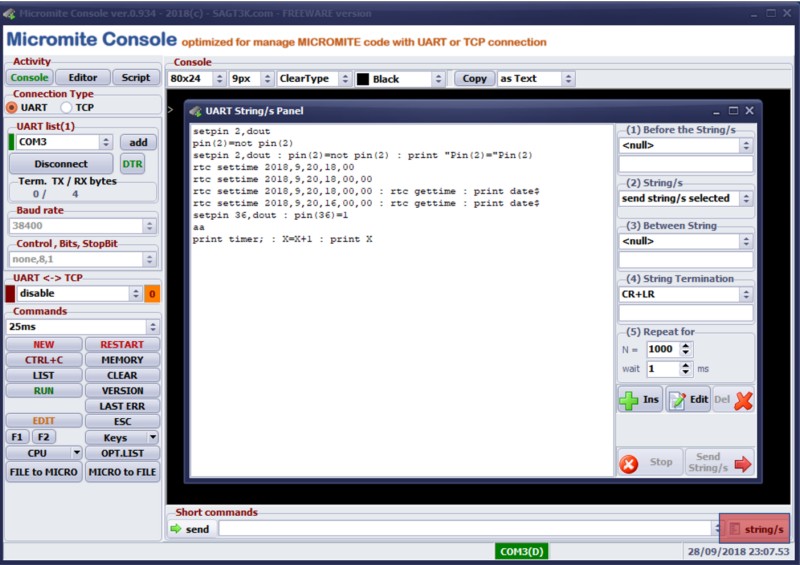Switch to the Script tab
800x565 pixels.
coord(136,77)
